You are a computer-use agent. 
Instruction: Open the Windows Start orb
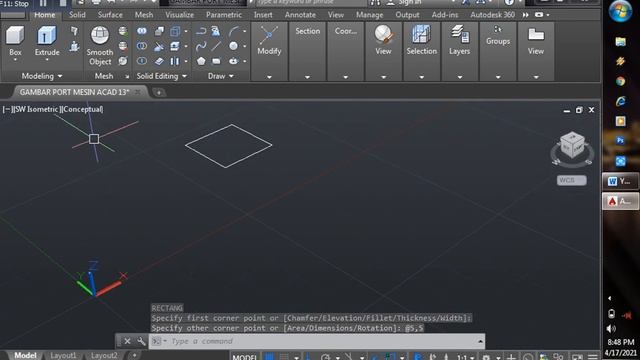[x=620, y=11]
